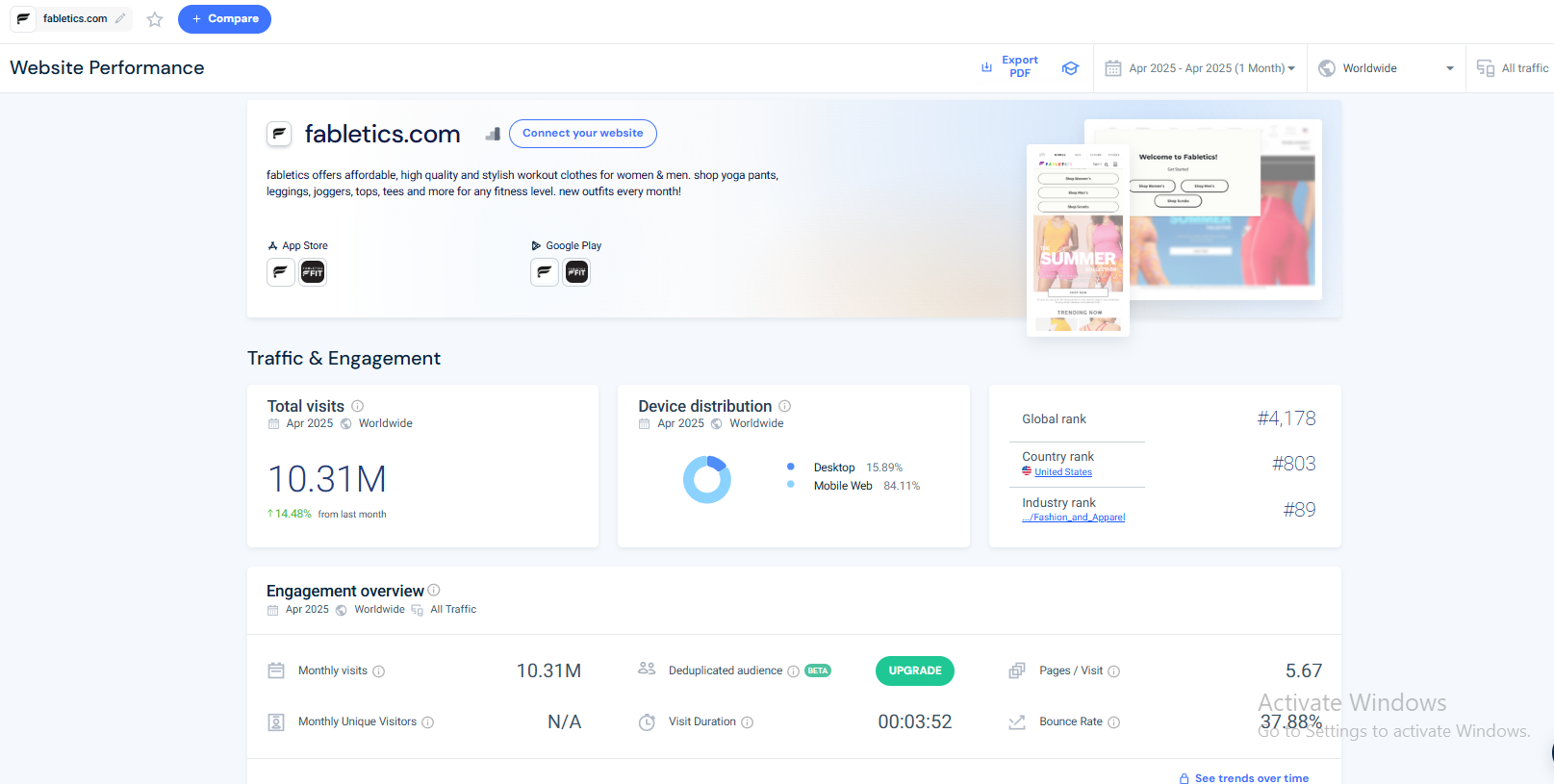1554x784 pixels.
Task: Click the calendar icon in date selector
Action: (1113, 68)
